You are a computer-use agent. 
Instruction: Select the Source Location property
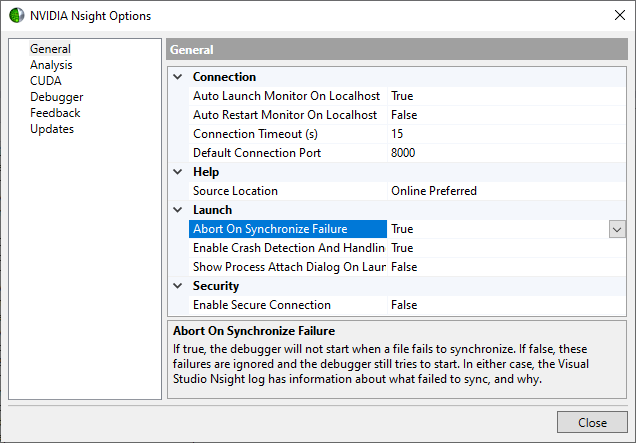click(288, 191)
